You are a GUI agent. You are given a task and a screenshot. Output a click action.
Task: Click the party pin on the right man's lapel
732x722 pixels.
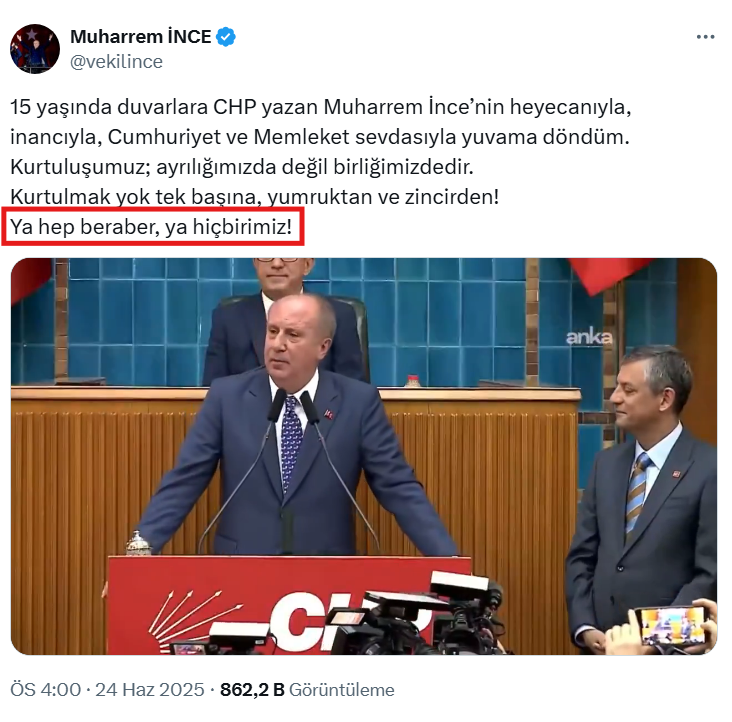[676, 474]
